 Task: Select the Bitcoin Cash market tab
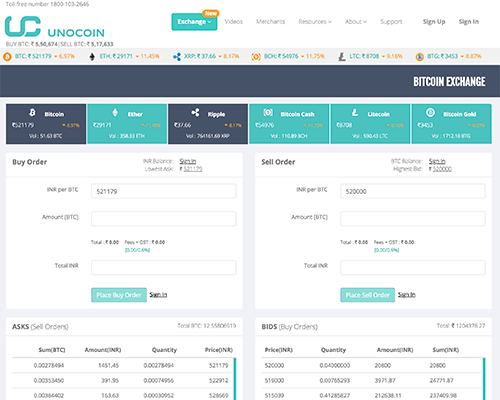click(x=289, y=124)
